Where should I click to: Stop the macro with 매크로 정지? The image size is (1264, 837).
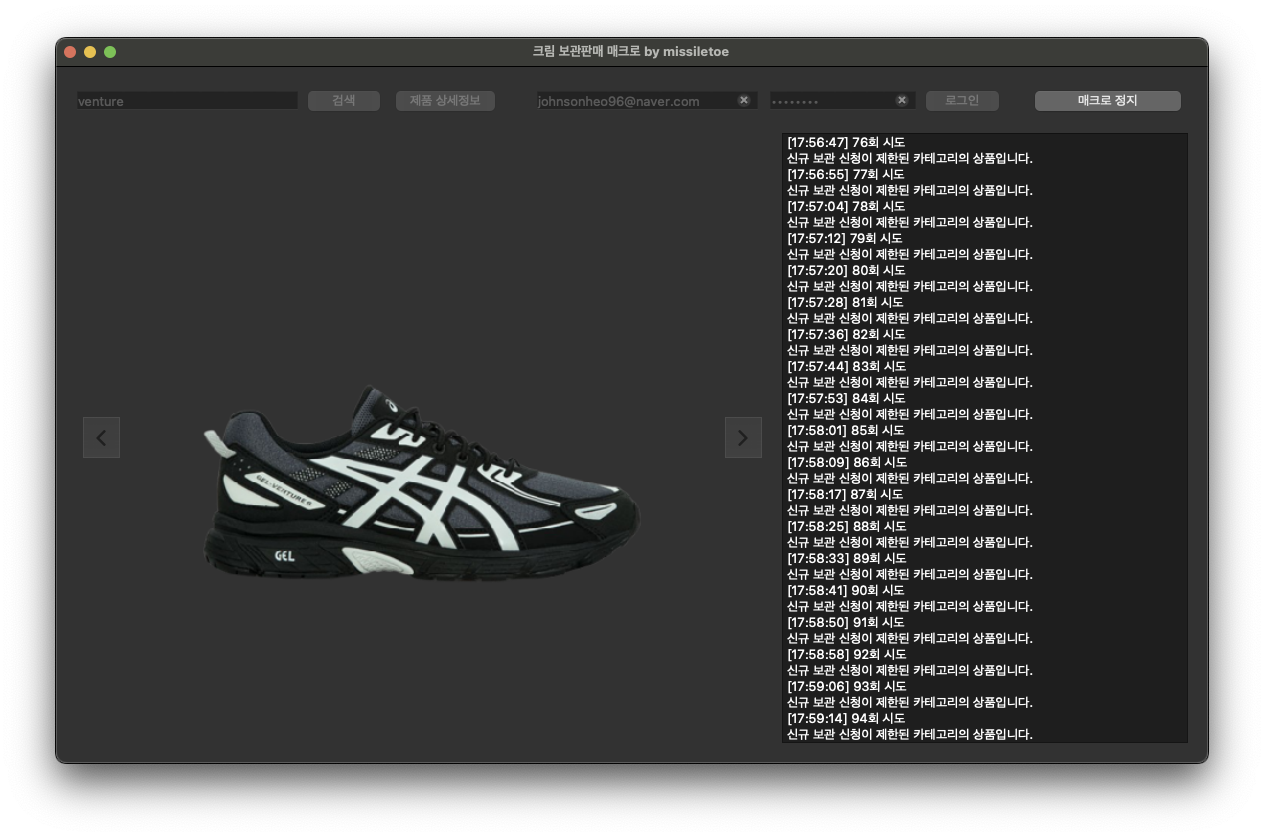(1107, 101)
